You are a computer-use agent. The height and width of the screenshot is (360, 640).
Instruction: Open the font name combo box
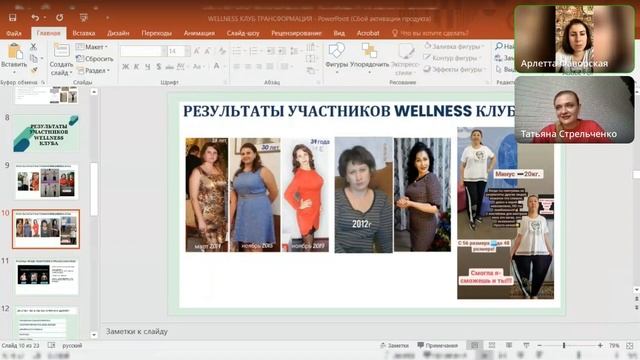144,51
